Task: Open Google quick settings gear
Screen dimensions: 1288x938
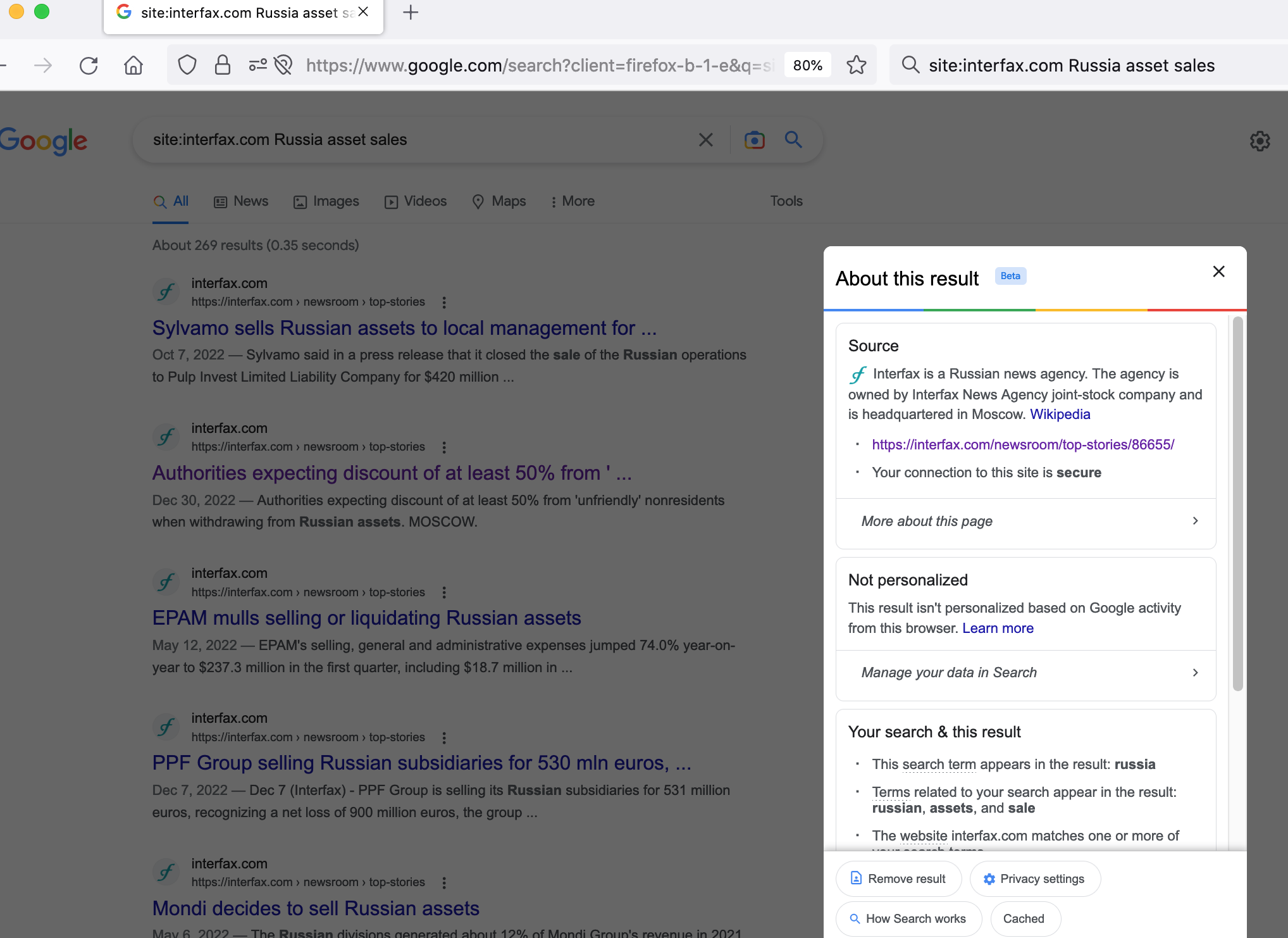Action: [x=1260, y=141]
